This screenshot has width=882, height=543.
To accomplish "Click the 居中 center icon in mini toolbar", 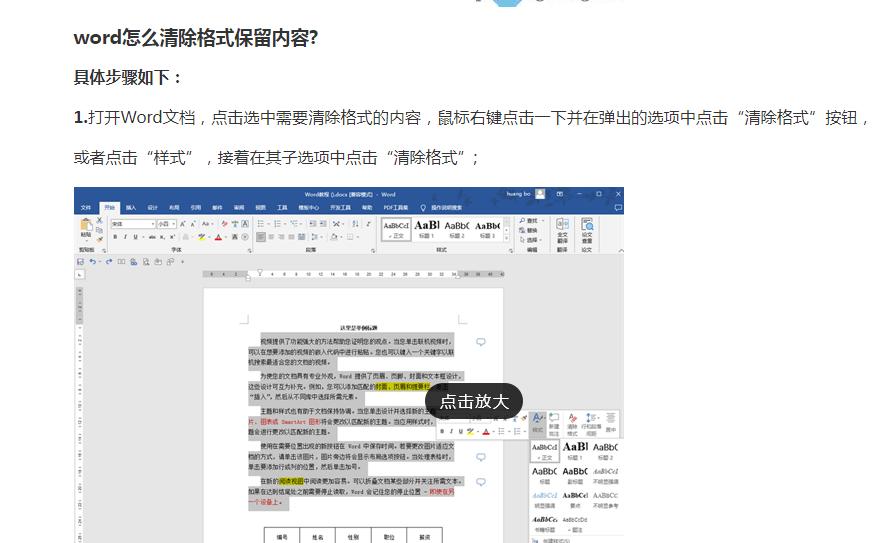I will pos(611,424).
